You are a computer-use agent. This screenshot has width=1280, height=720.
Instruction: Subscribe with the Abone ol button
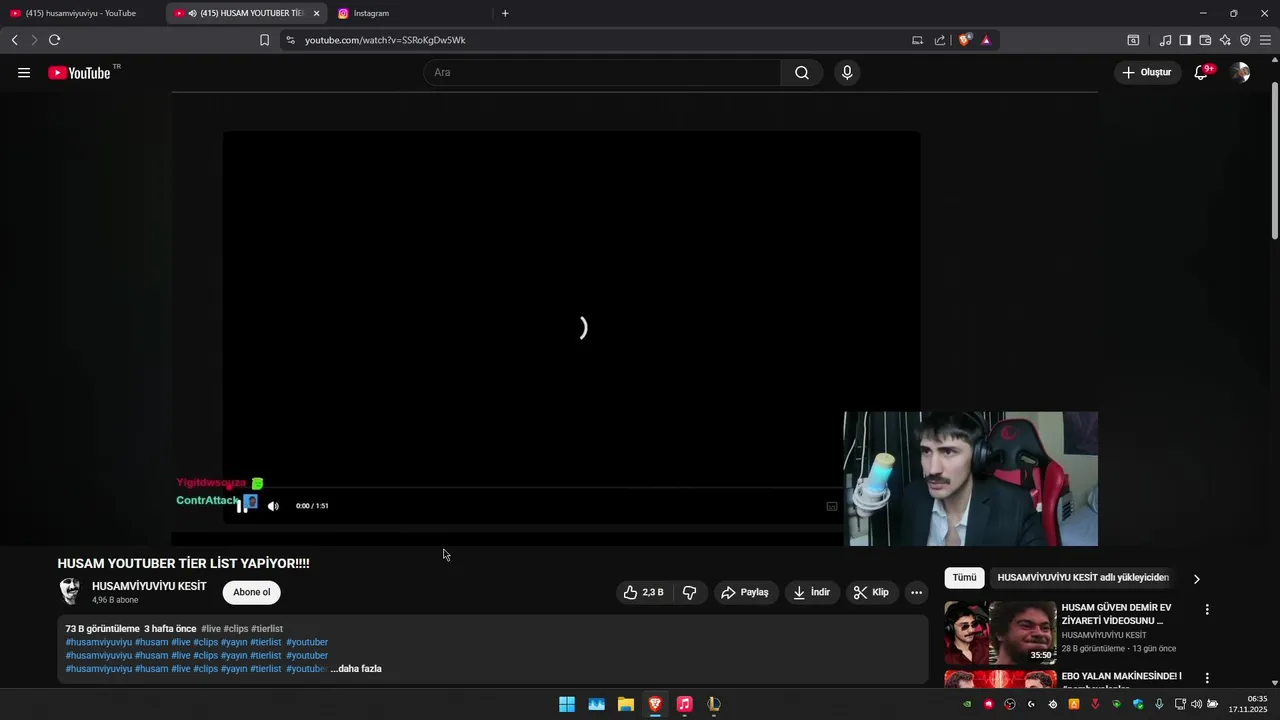[252, 592]
